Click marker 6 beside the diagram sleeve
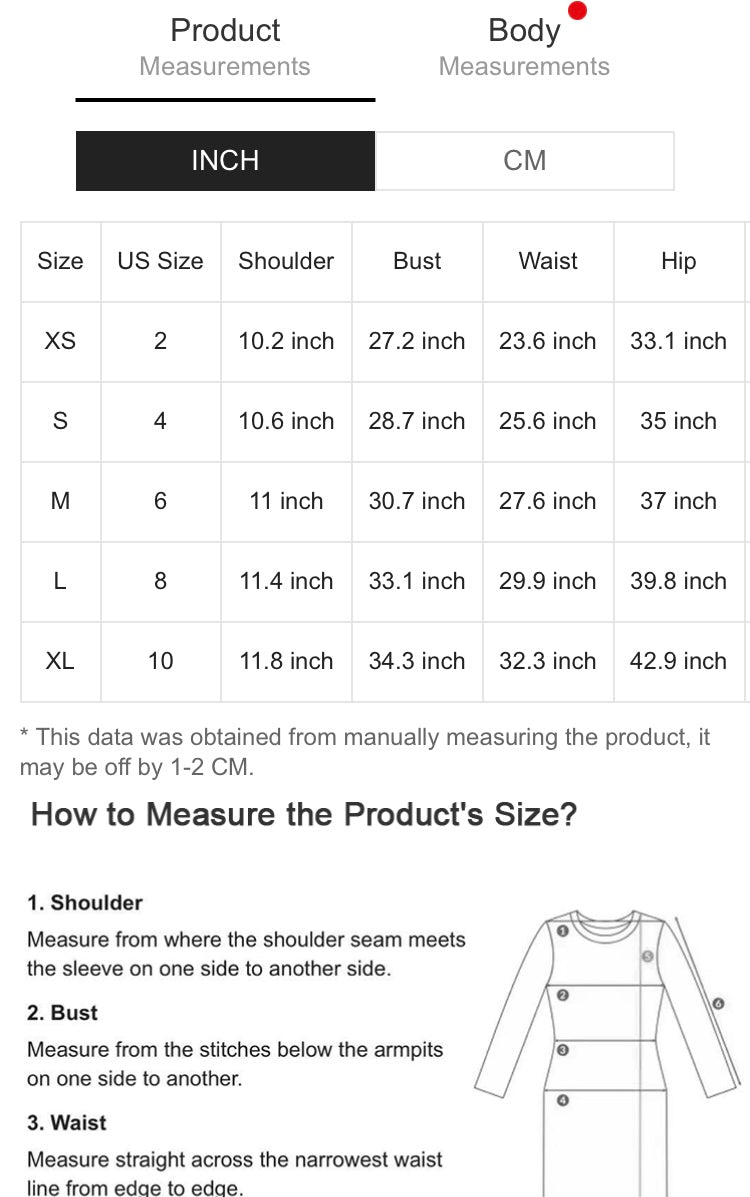The width and height of the screenshot is (750, 1197). (x=718, y=1003)
